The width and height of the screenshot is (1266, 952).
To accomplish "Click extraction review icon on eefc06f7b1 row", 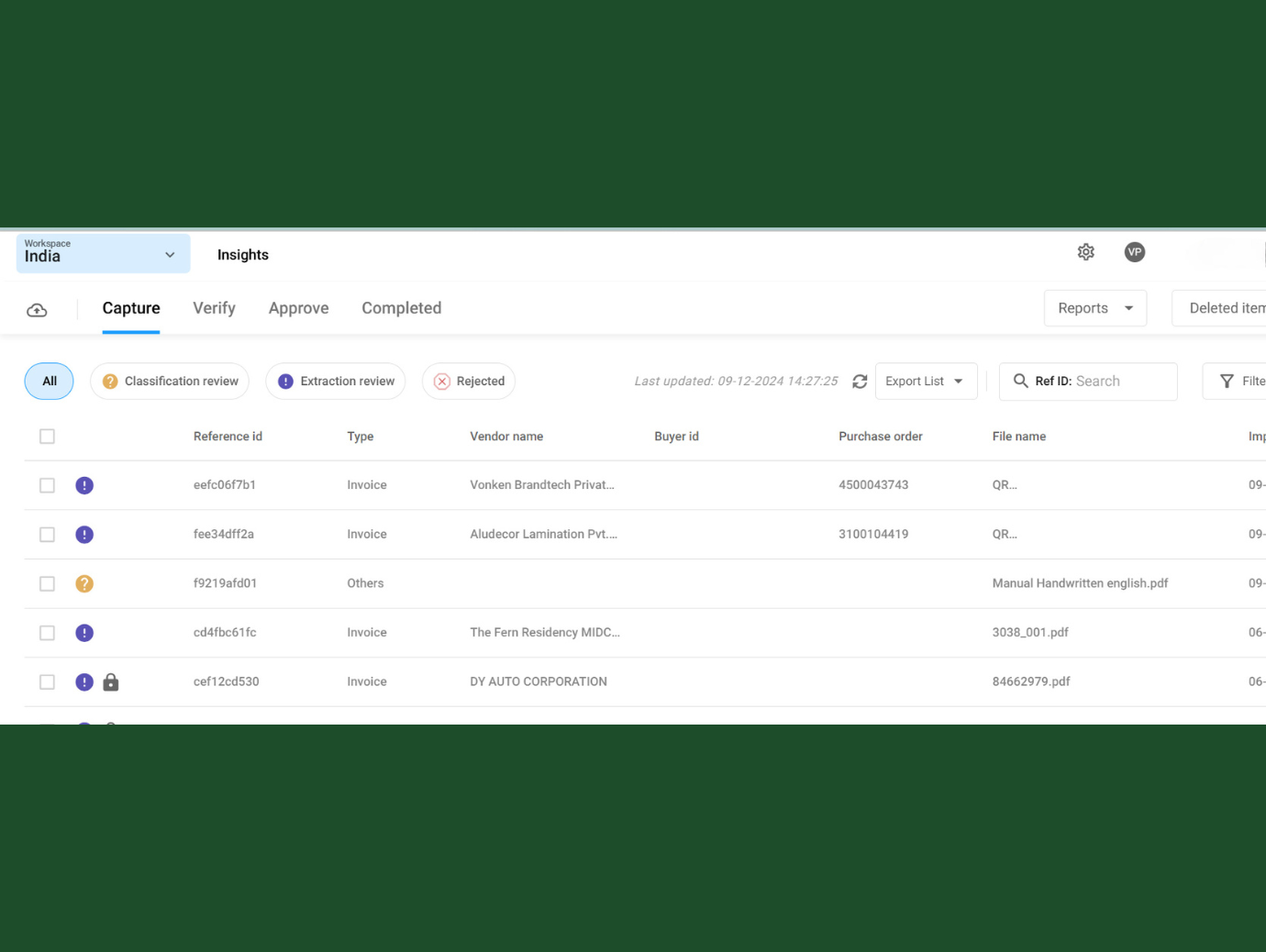I will [x=84, y=485].
